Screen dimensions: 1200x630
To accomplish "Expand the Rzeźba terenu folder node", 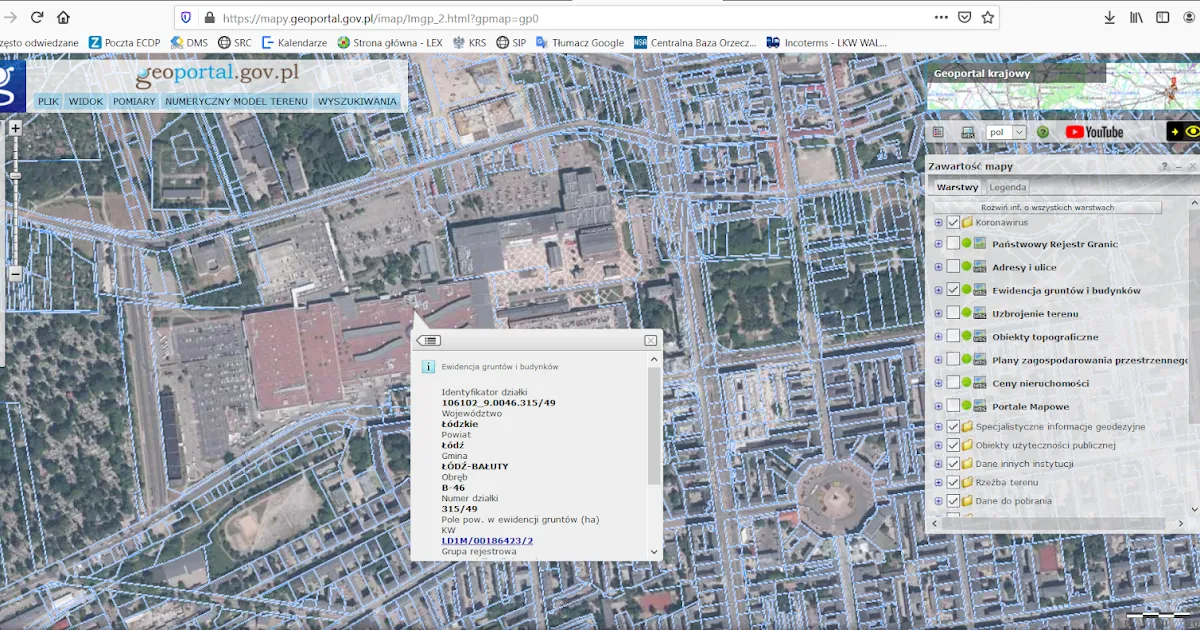I will click(x=938, y=482).
